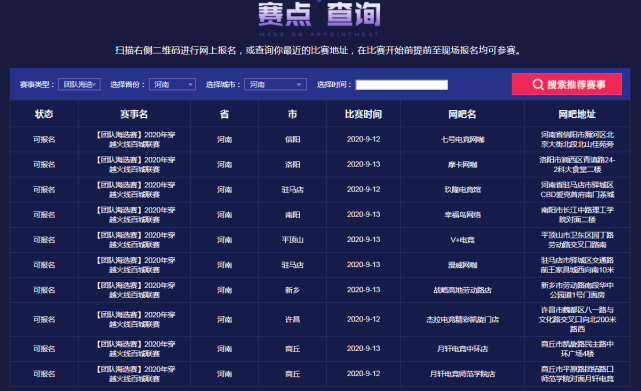
Task: Click the 可报名 status in the 洛阳 row
Action: coord(44,164)
